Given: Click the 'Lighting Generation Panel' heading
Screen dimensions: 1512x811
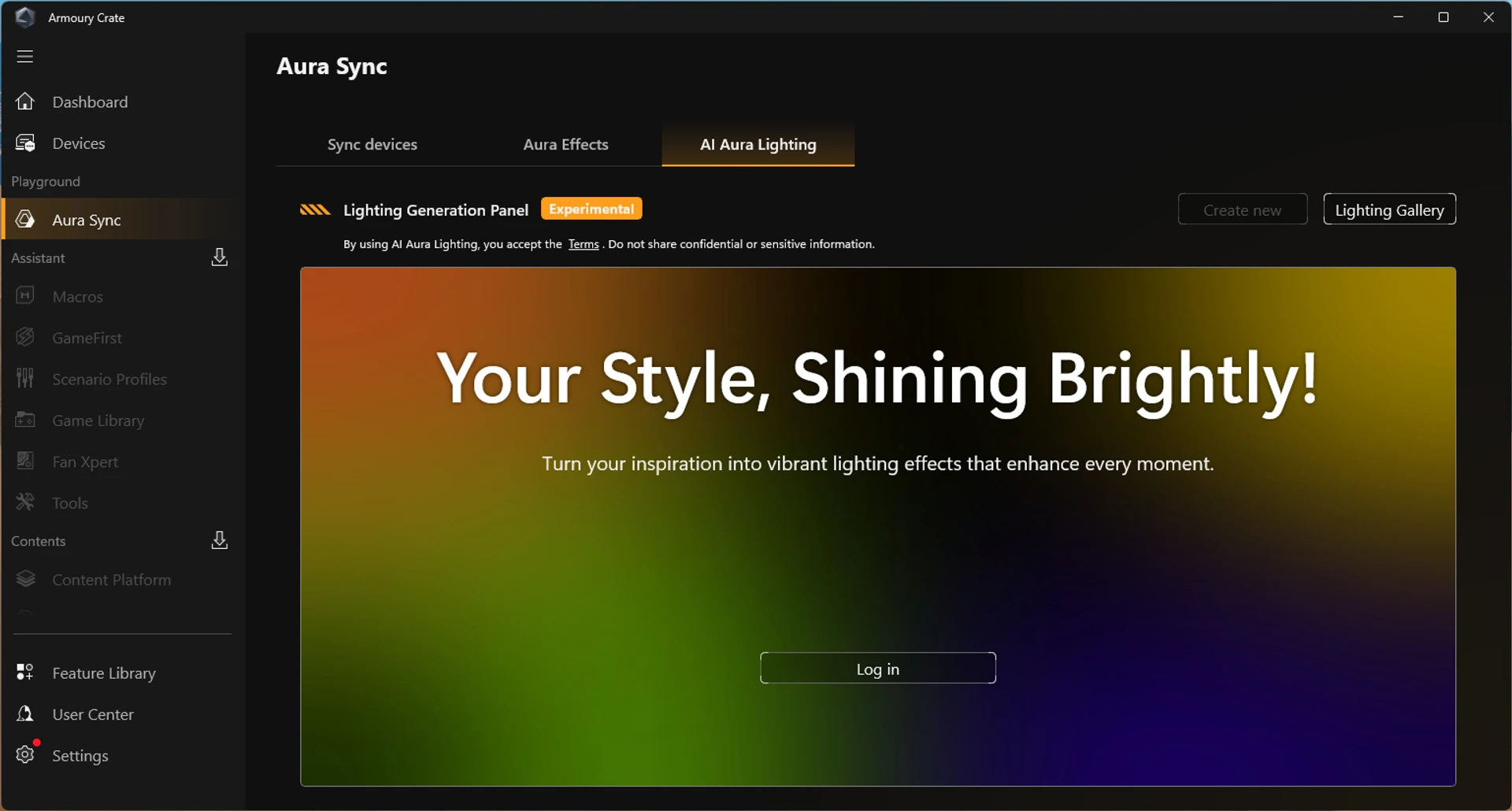Looking at the screenshot, I should pyautogui.click(x=435, y=210).
